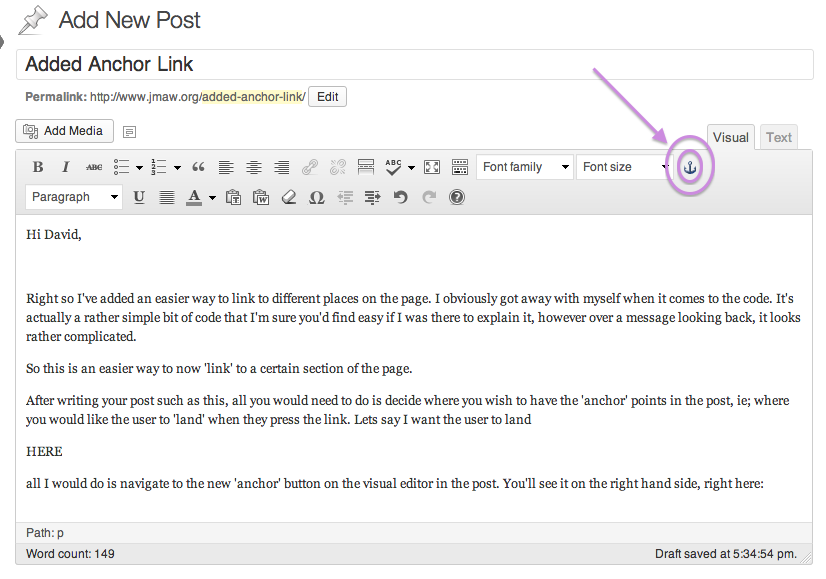Insert an unordered bullet list
This screenshot has width=826, height=579.
(x=122, y=168)
